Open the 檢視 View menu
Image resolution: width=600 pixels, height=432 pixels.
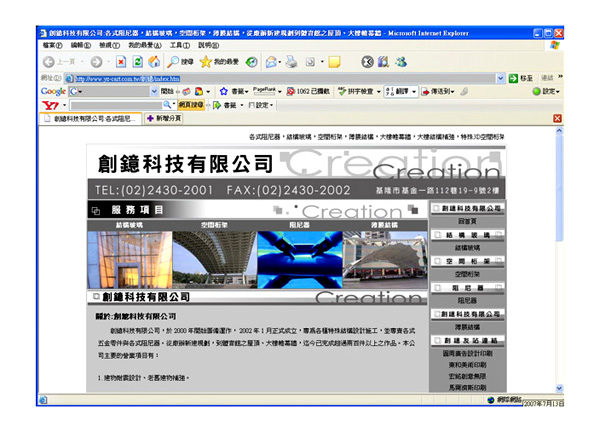coord(109,46)
